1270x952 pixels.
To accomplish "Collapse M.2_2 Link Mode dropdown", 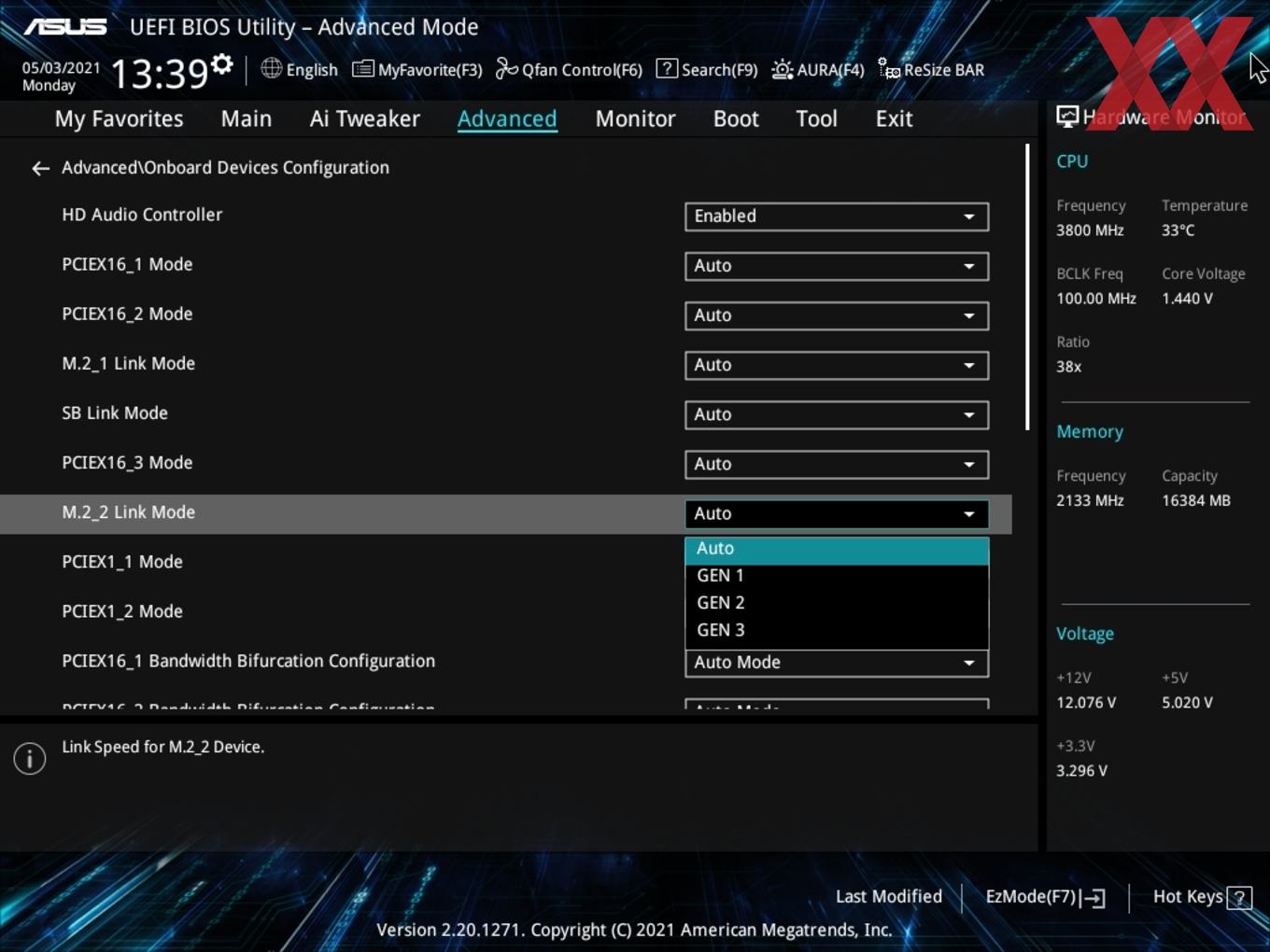I will 837,513.
